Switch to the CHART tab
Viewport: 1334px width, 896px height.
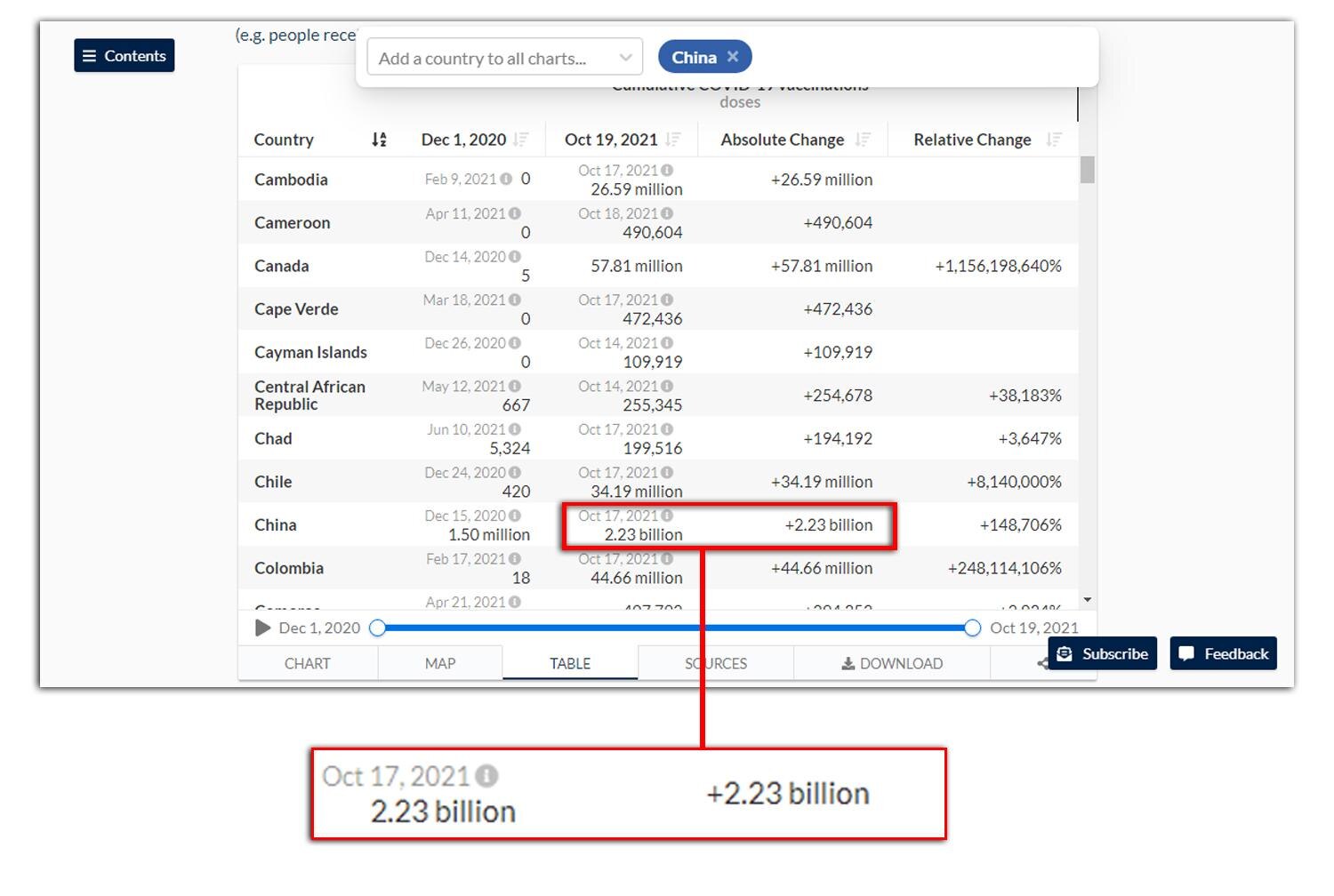[308, 664]
